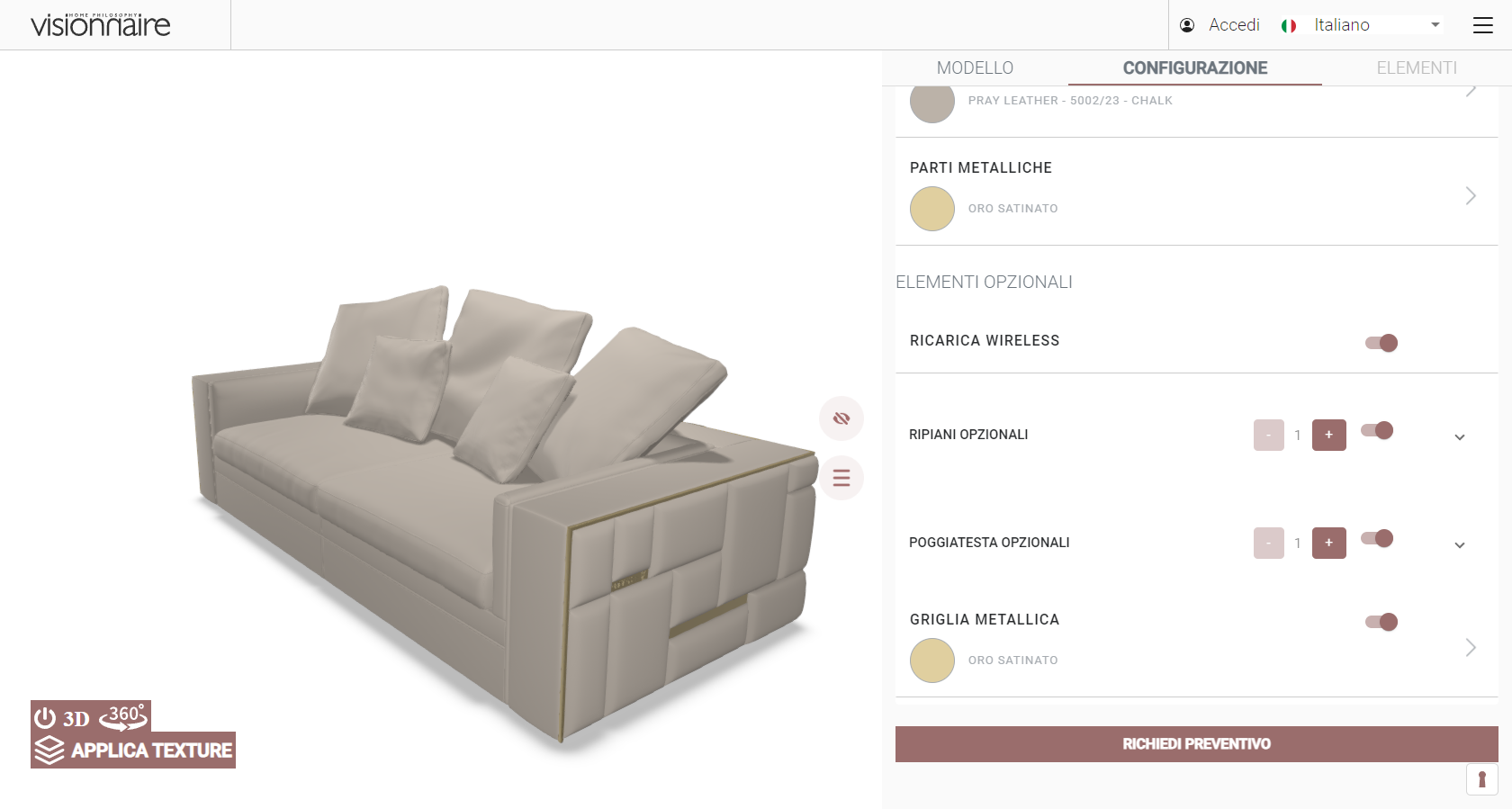Click the Visionnaire logo
The image size is (1512, 809).
[x=101, y=25]
